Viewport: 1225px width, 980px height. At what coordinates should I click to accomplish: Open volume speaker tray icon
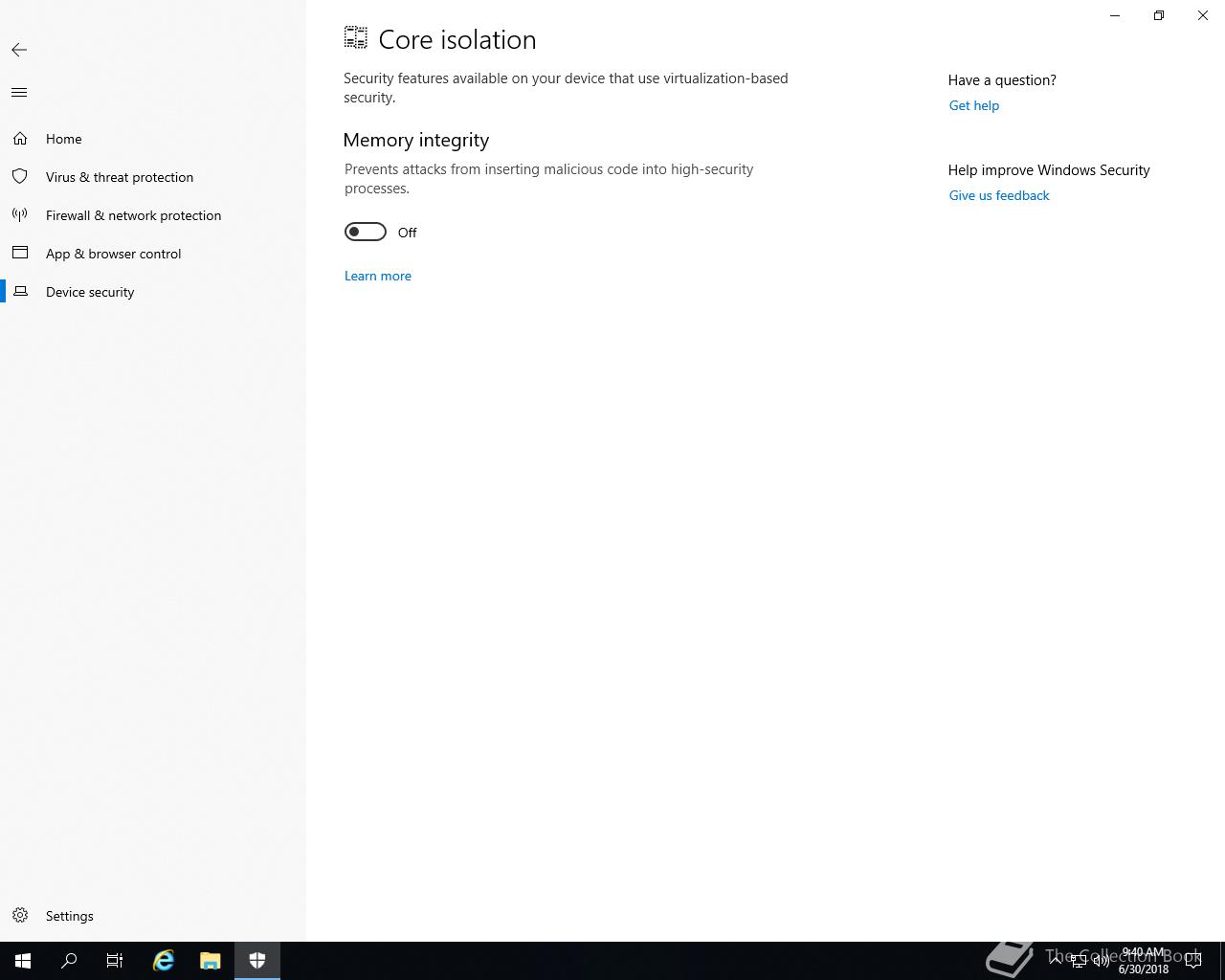tap(1102, 961)
